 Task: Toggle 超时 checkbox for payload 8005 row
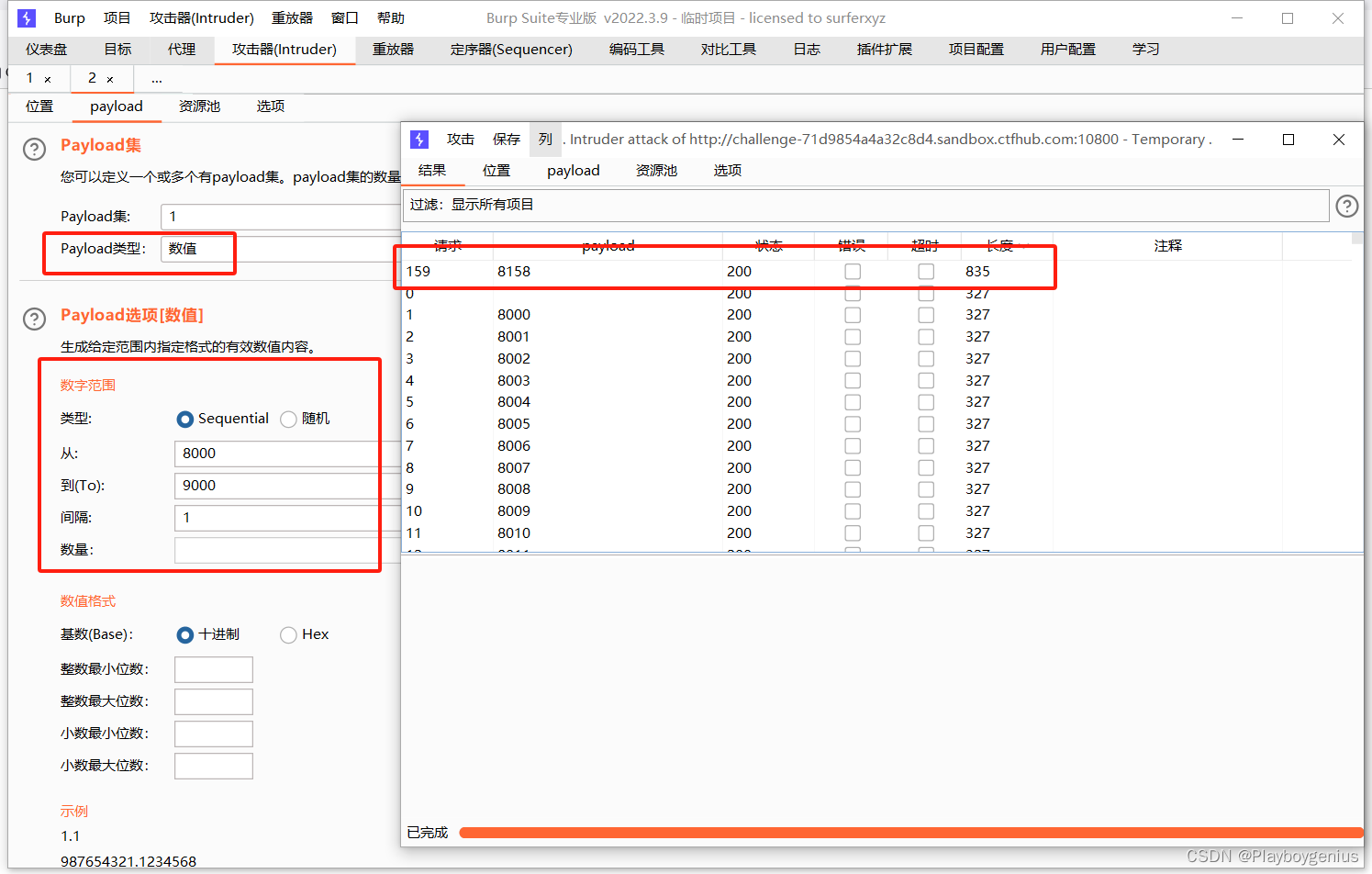[926, 424]
